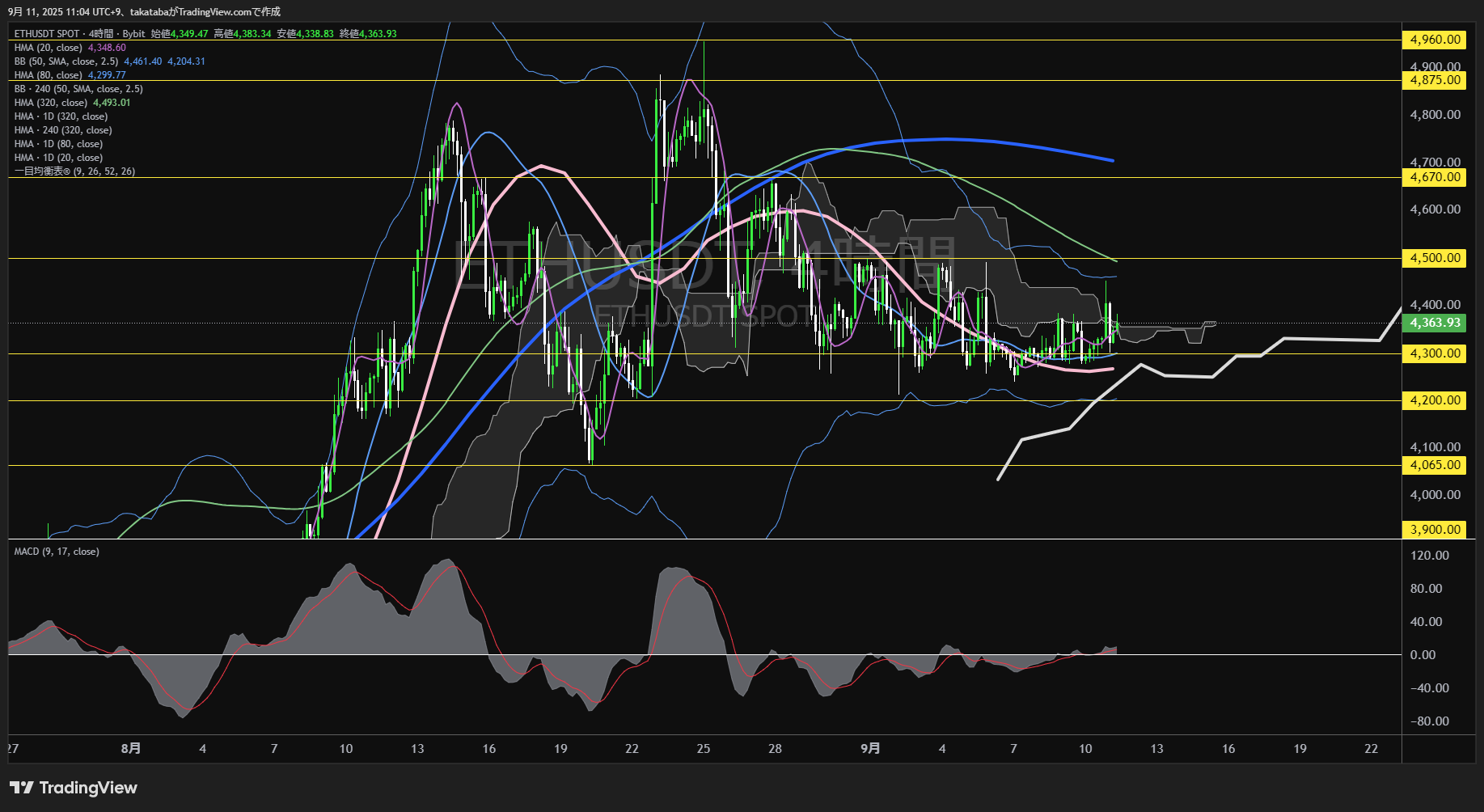Image resolution: width=1484 pixels, height=812 pixels.
Task: Click the 8月 label on time axis
Action: tap(131, 749)
